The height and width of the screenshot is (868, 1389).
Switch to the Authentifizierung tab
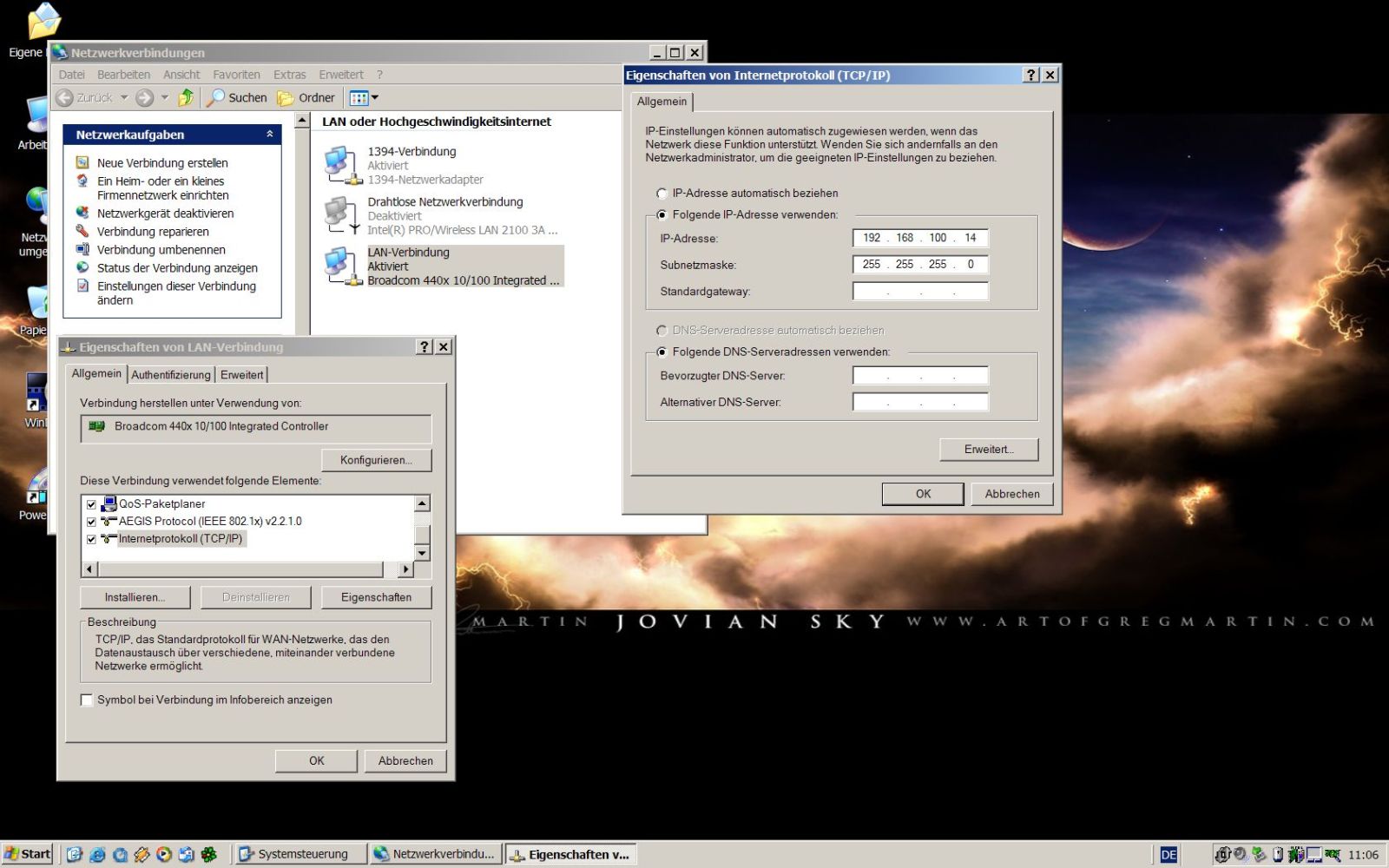point(171,375)
